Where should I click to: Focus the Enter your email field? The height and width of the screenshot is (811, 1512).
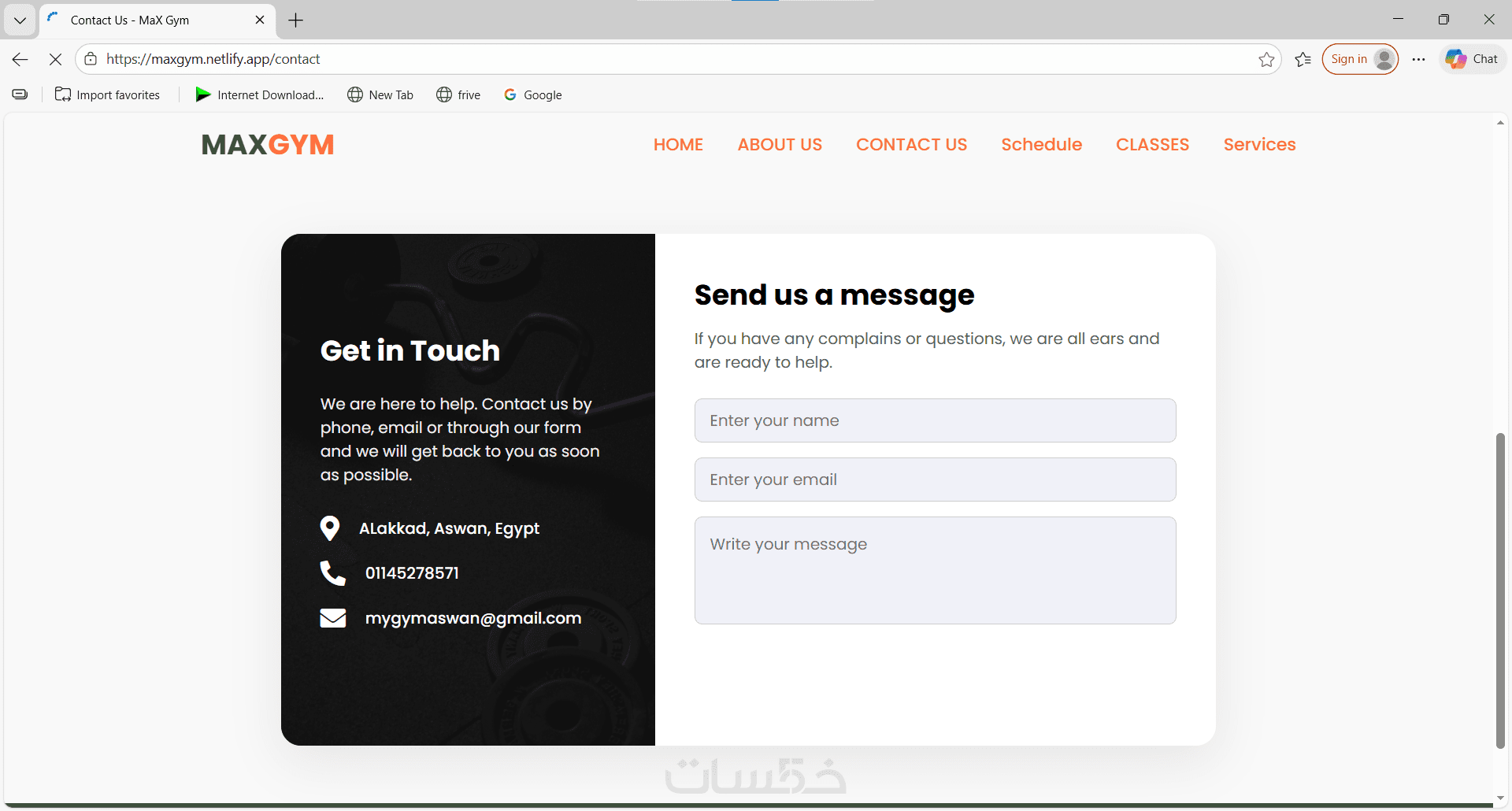point(935,480)
